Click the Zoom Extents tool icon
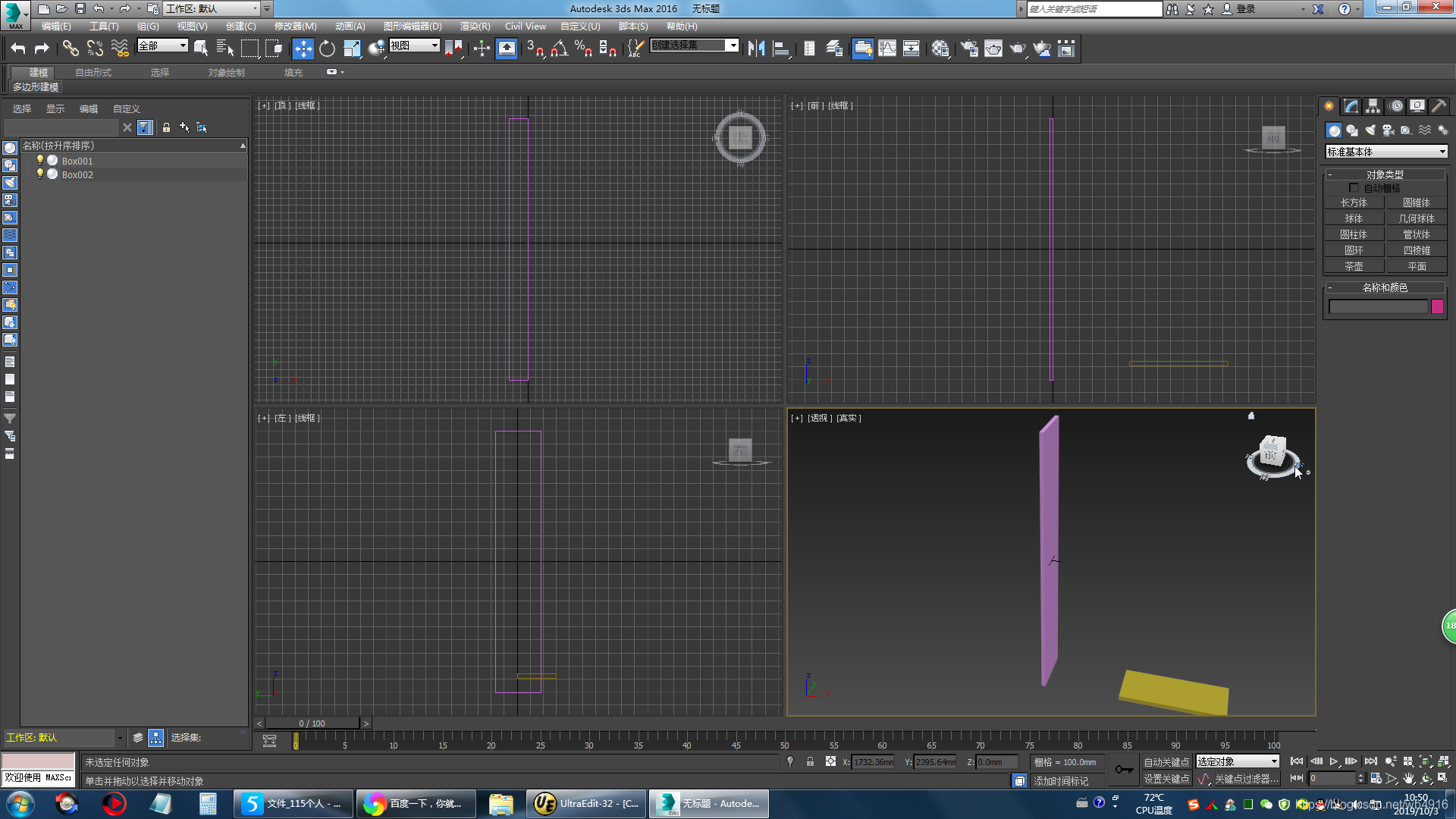The width and height of the screenshot is (1456, 819). [1424, 762]
